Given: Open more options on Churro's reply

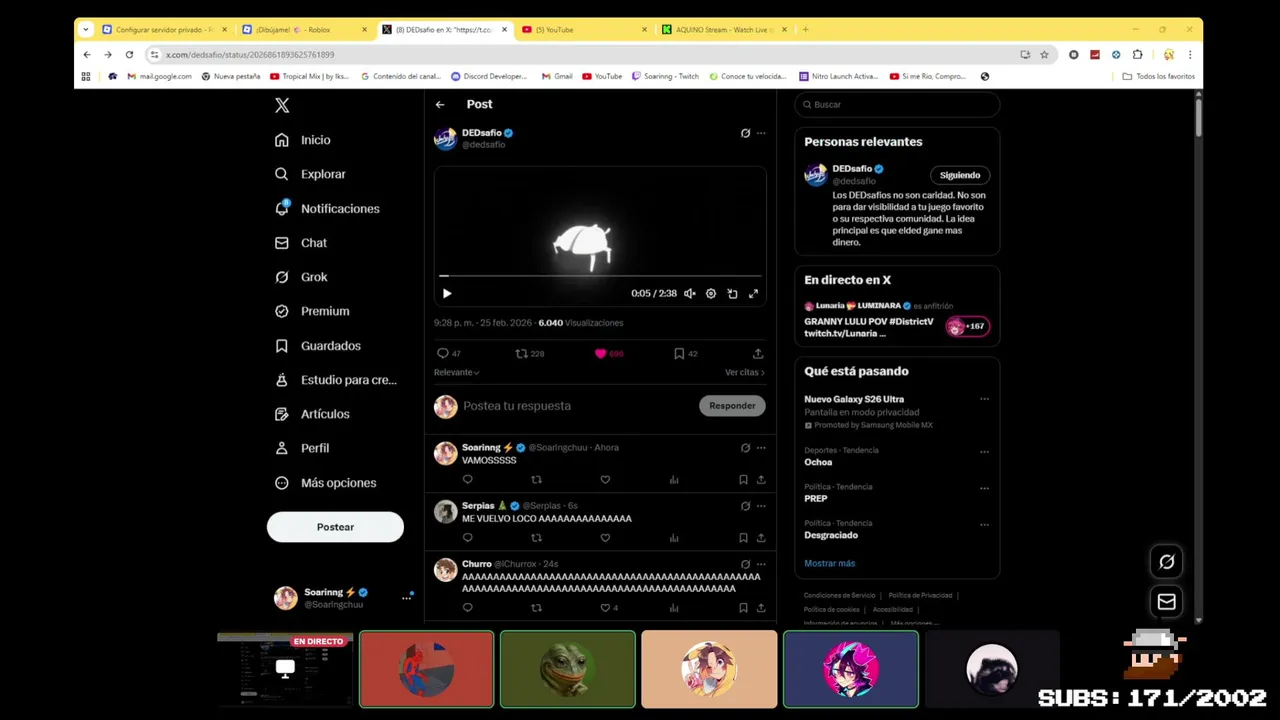Looking at the screenshot, I should tap(761, 564).
